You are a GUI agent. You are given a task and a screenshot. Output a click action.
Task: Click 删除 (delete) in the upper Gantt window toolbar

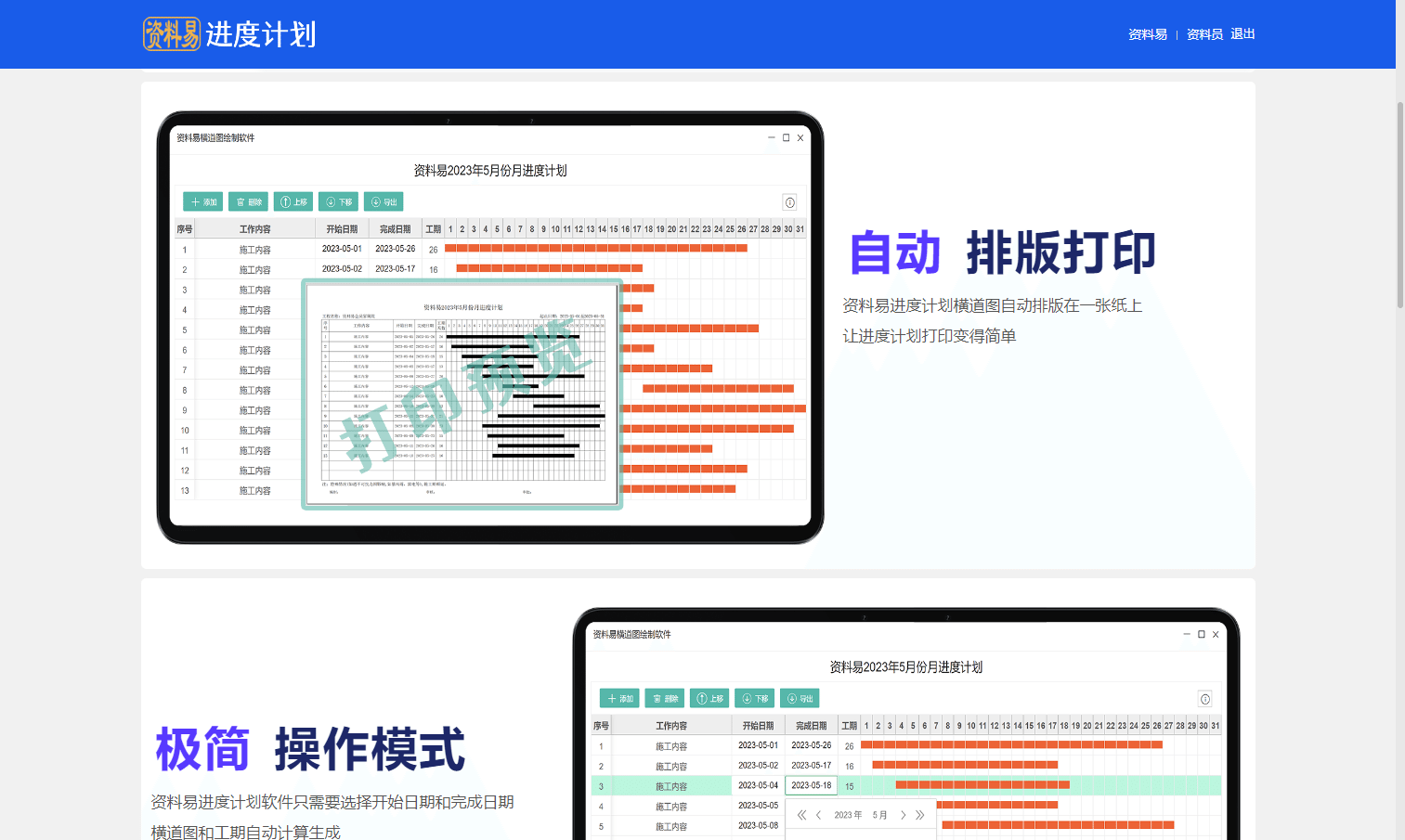click(248, 201)
